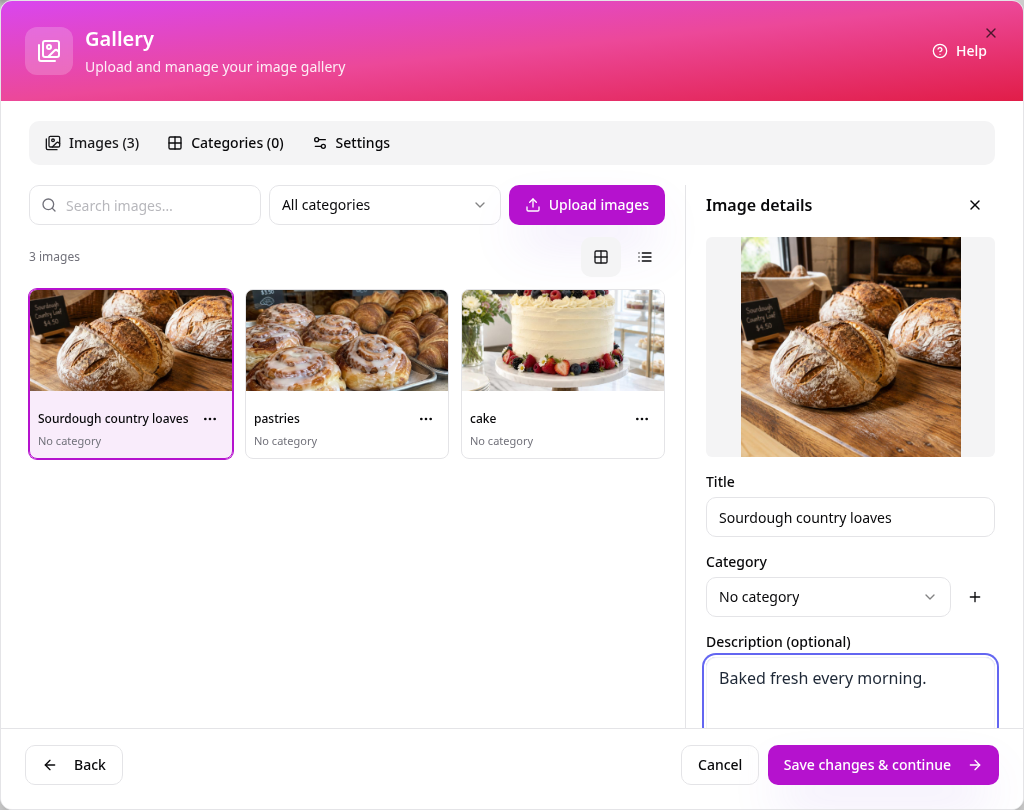Open the Category dropdown in Image details
The width and height of the screenshot is (1024, 810).
828,597
